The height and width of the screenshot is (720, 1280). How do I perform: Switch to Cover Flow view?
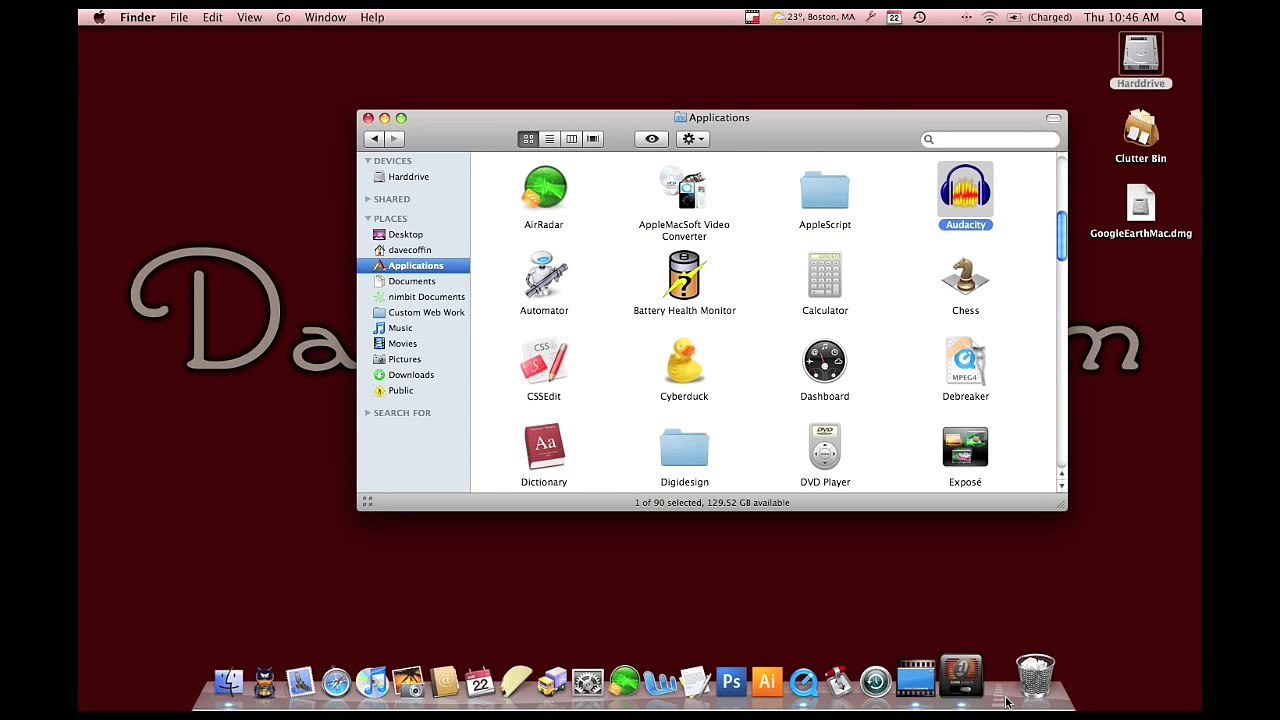point(593,139)
